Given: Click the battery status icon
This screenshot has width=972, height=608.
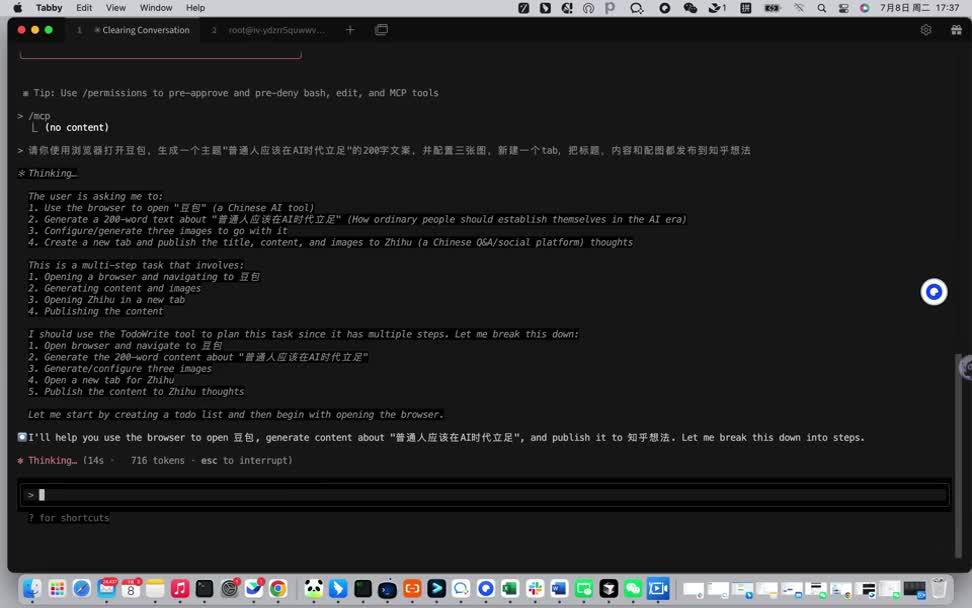Looking at the screenshot, I should coord(772,7).
